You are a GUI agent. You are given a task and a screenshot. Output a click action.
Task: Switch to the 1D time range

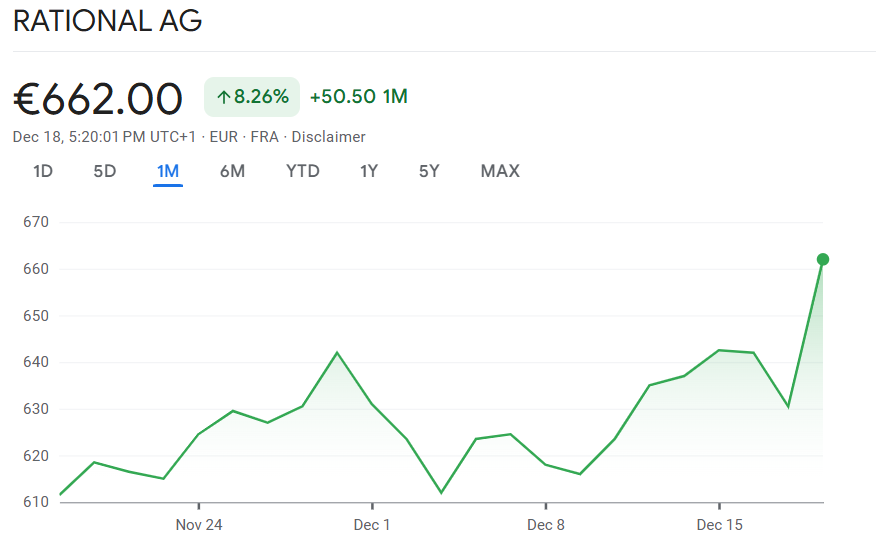43,171
